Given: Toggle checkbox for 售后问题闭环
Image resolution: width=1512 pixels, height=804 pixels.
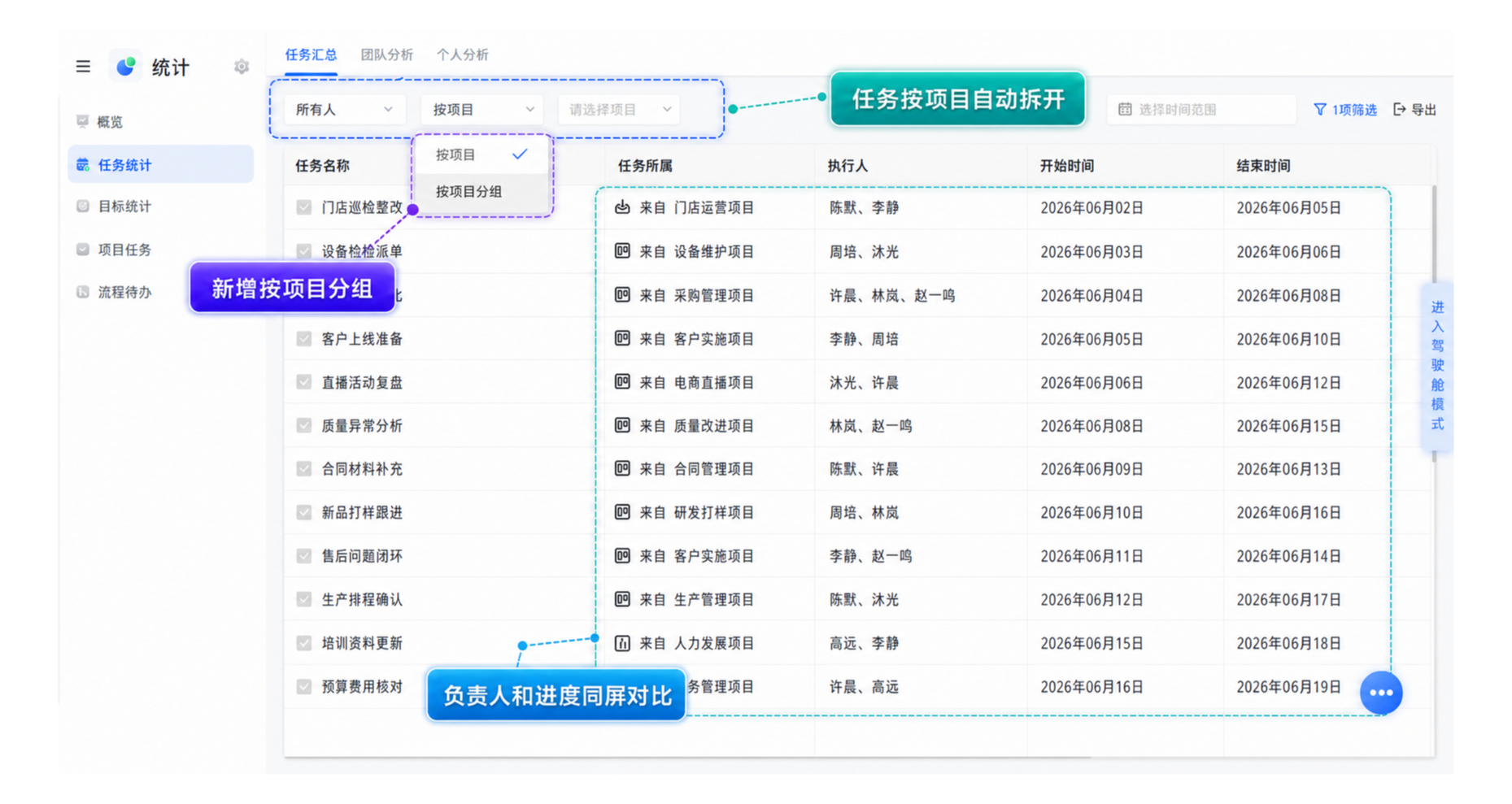Looking at the screenshot, I should coord(303,556).
